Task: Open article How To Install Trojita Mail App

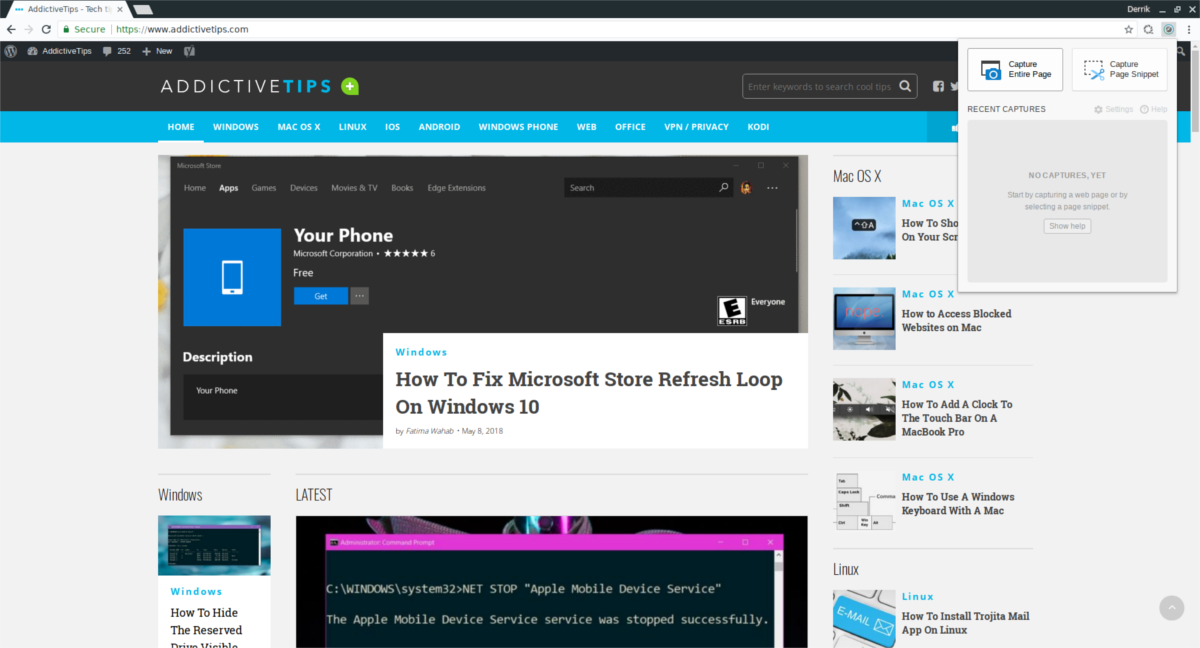Action: [965, 623]
